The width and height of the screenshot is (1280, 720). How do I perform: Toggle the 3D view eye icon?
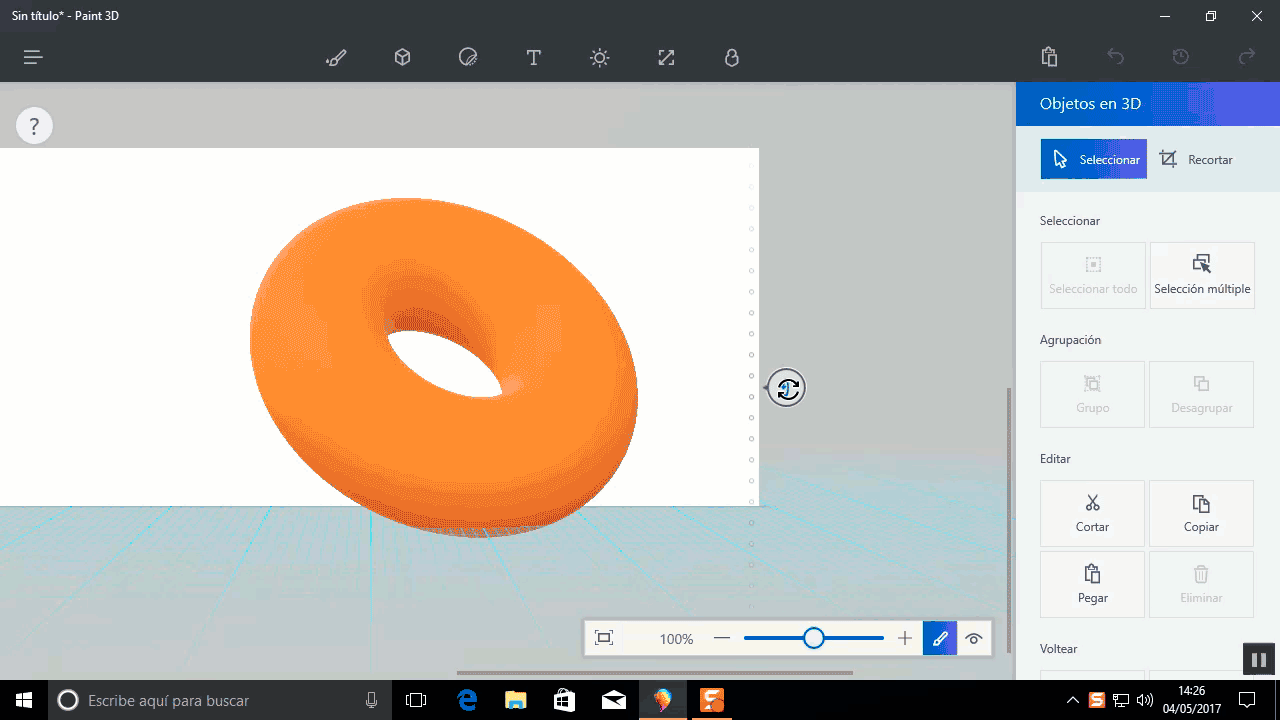[974, 638]
